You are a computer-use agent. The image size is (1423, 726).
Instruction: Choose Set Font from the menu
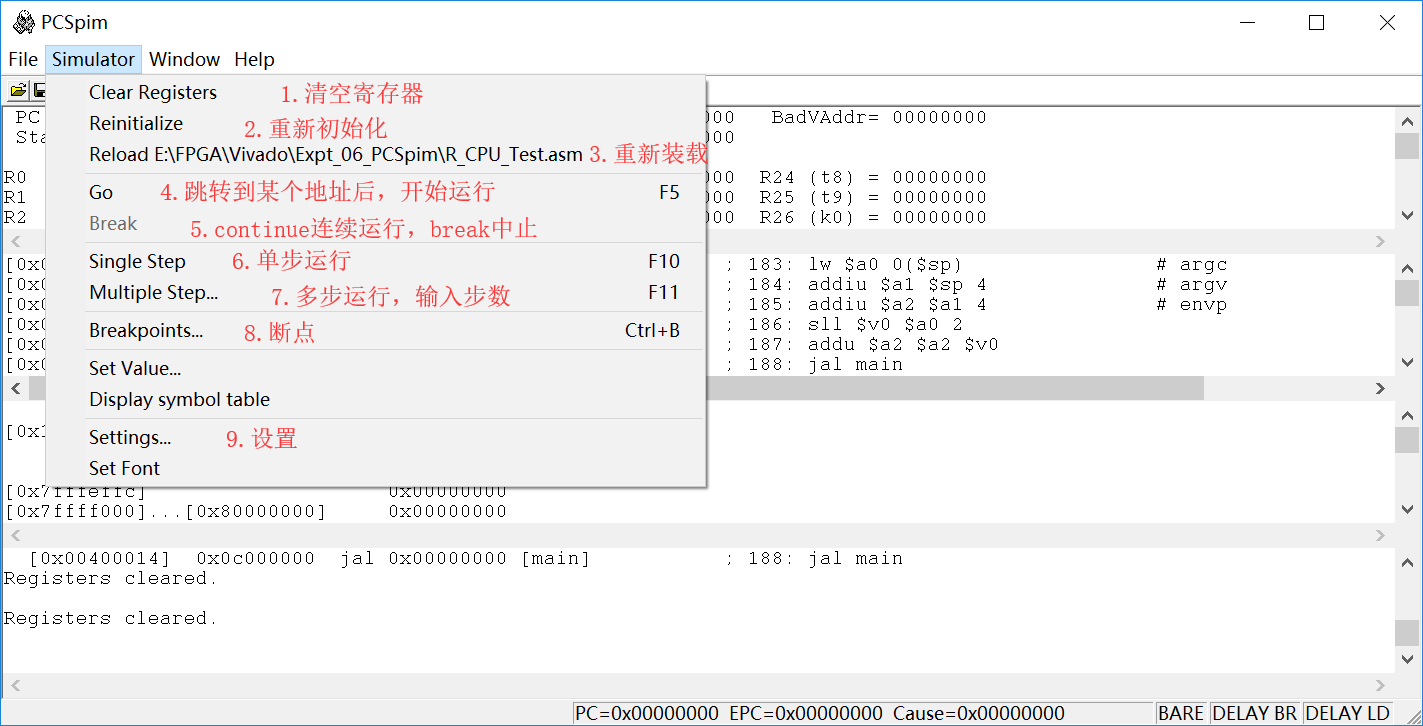[376, 469]
